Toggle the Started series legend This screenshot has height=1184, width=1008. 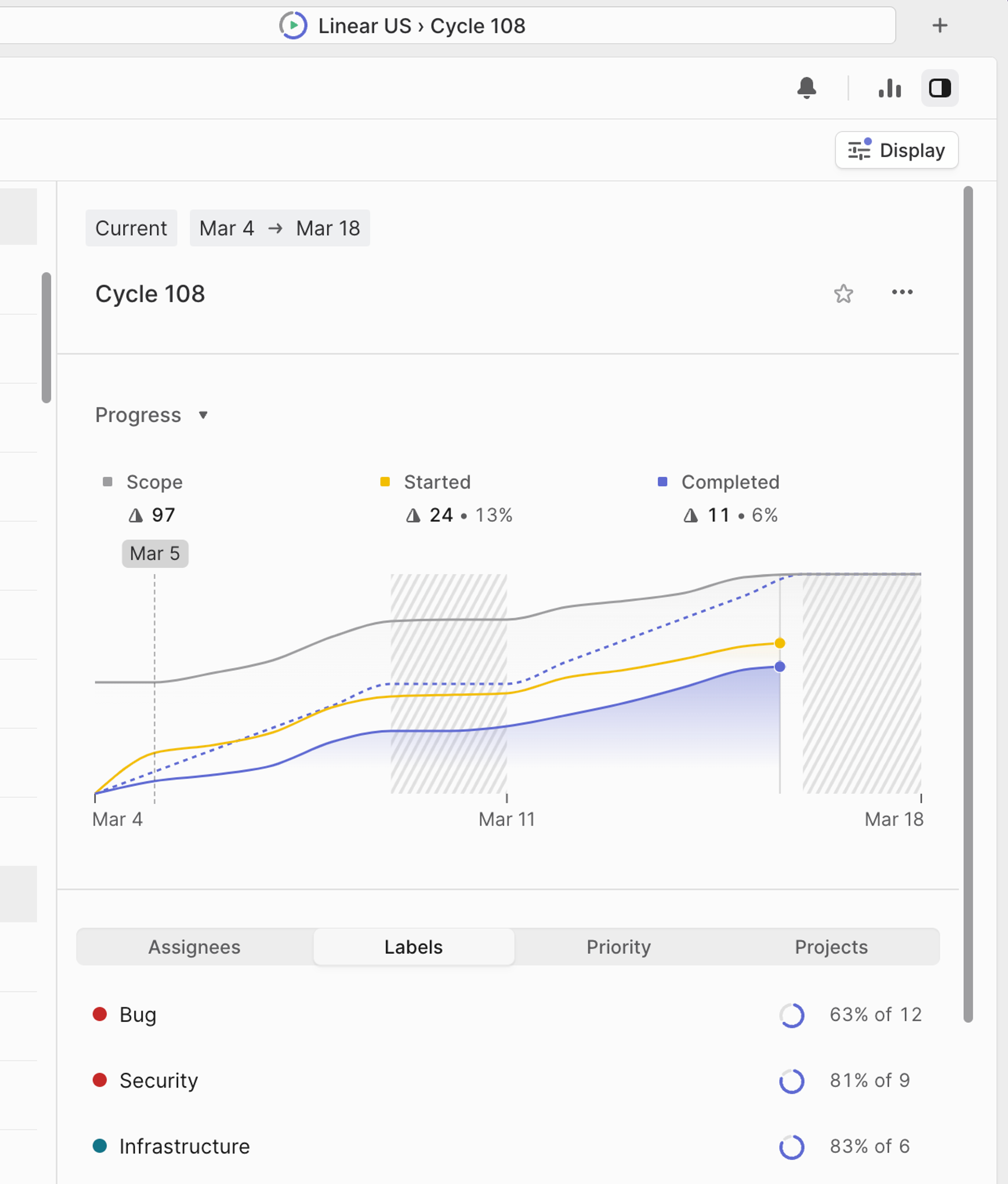click(x=436, y=482)
